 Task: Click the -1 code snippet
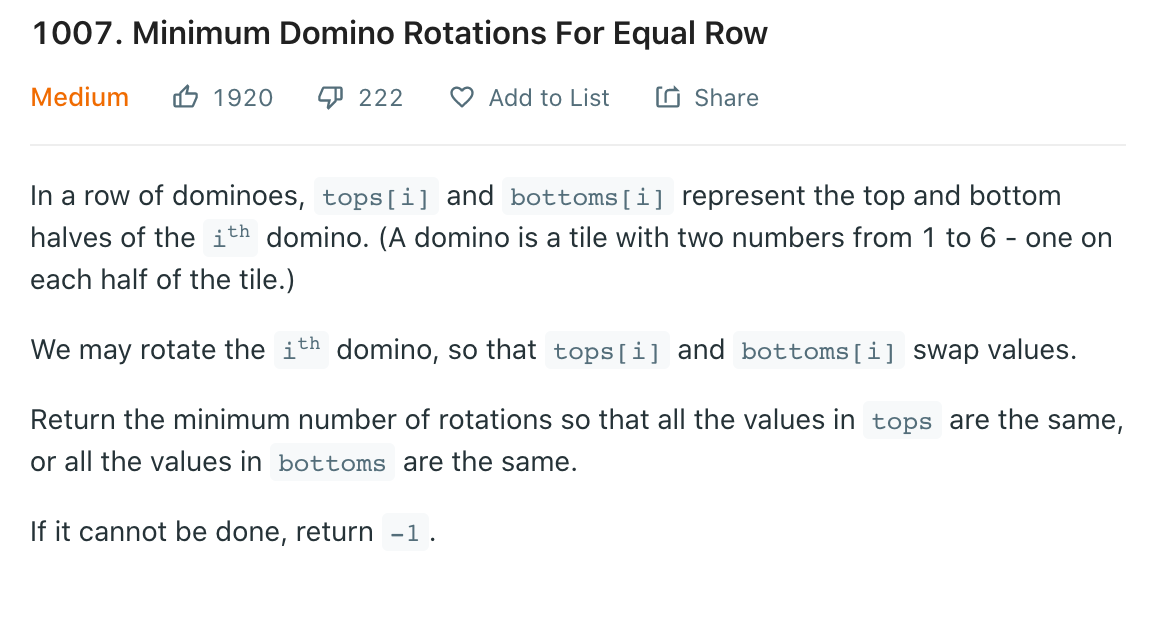click(x=406, y=532)
